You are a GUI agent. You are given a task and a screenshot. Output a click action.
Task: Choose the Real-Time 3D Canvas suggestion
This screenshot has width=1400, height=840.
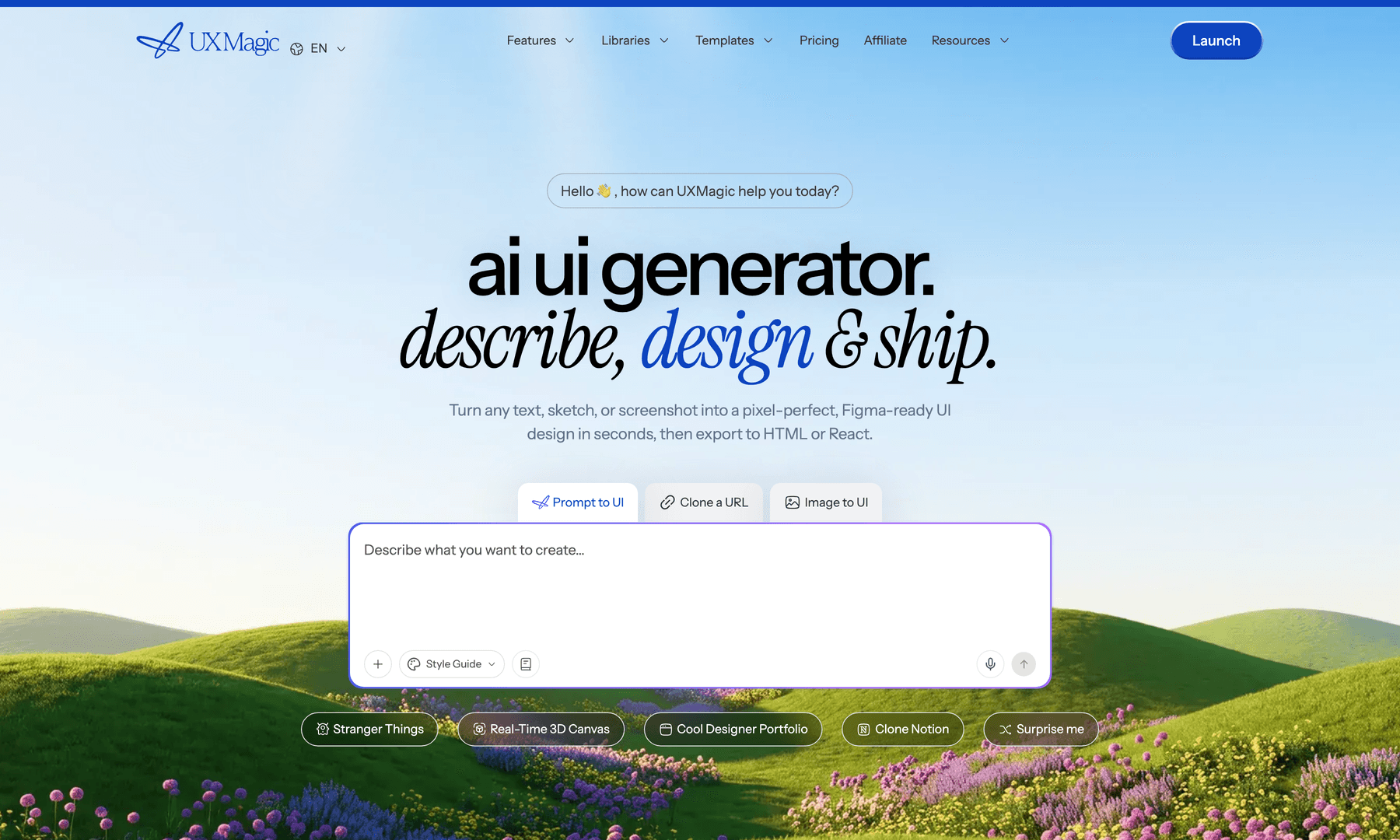541,730
